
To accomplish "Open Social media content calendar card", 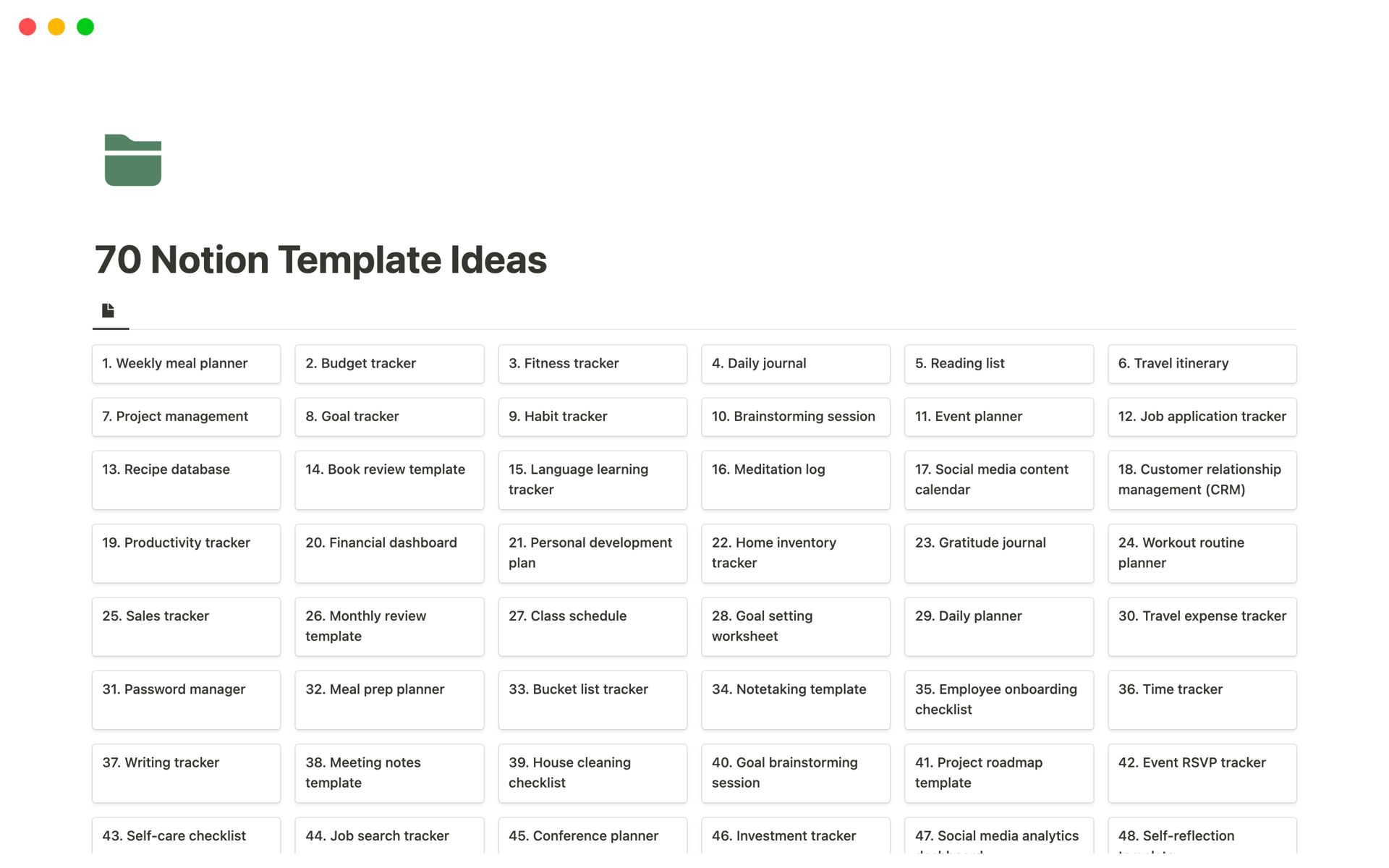I will [998, 480].
